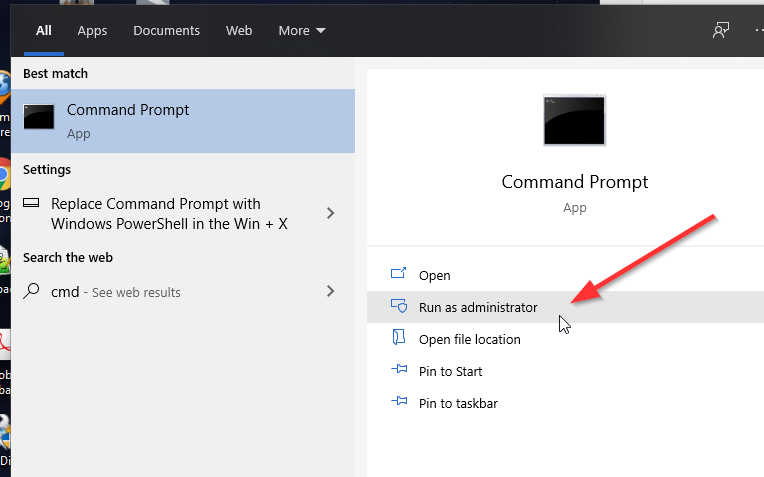Click Open in the Command Prompt actions
Screen dimensions: 764x477
click(565, 275)
